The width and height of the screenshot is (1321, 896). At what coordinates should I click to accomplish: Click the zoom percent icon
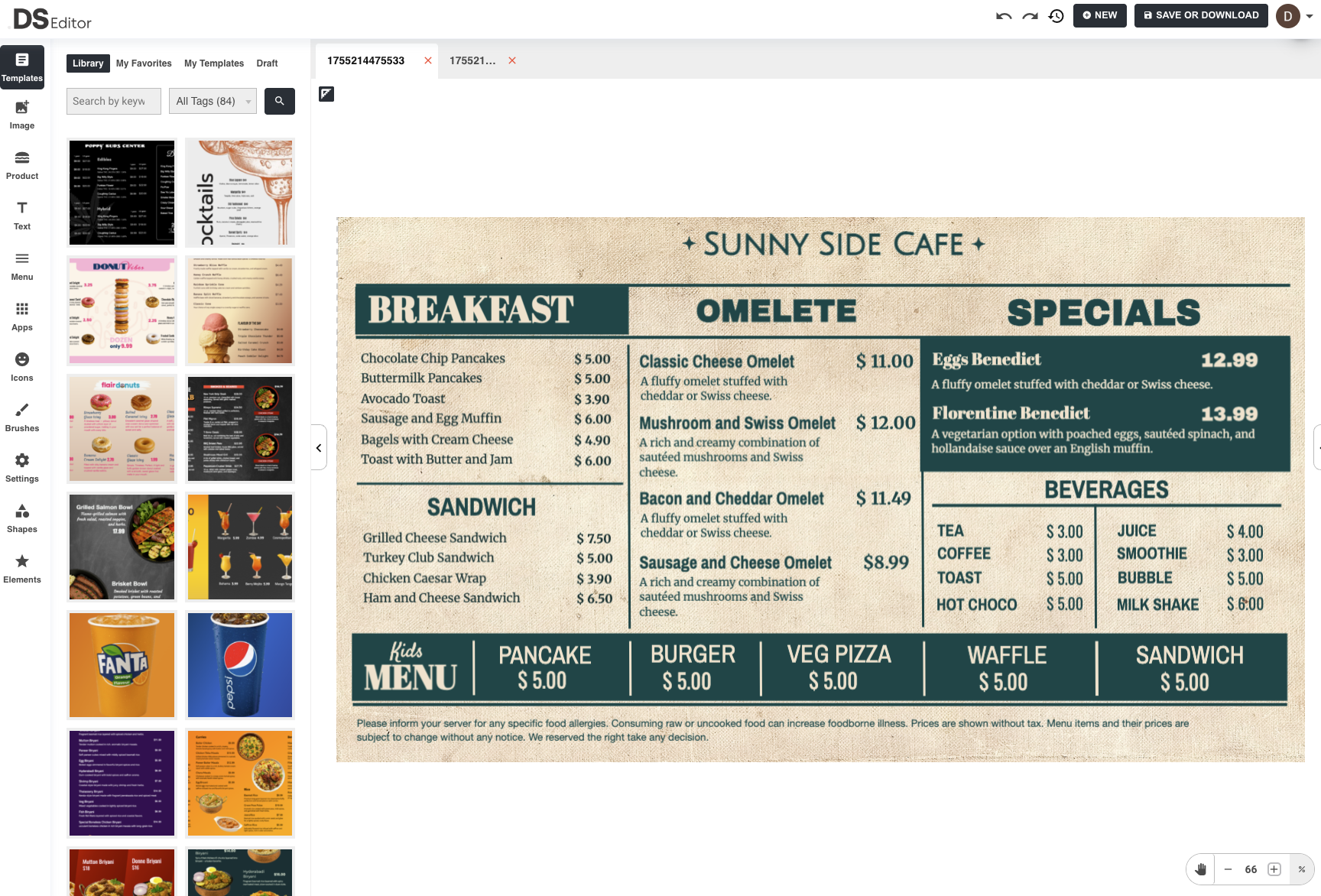point(1302,869)
